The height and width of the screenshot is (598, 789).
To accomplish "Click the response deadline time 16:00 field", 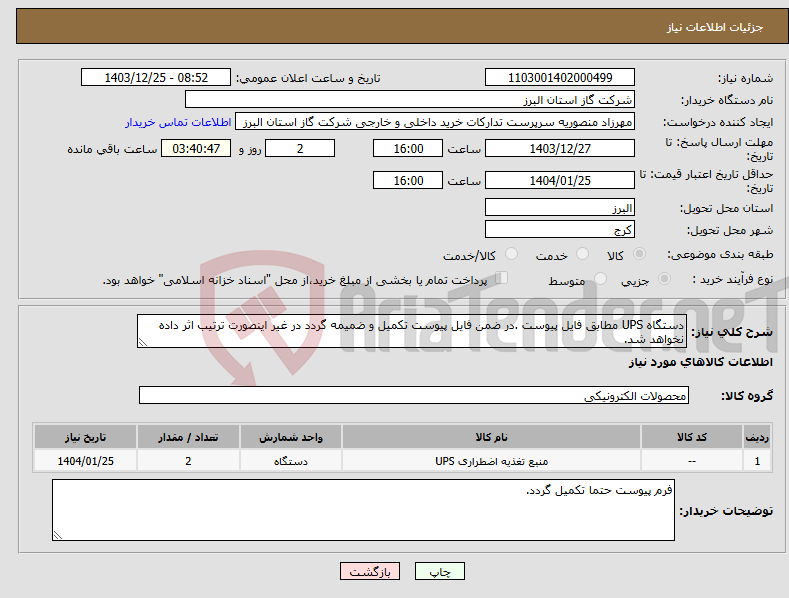I will point(408,148).
